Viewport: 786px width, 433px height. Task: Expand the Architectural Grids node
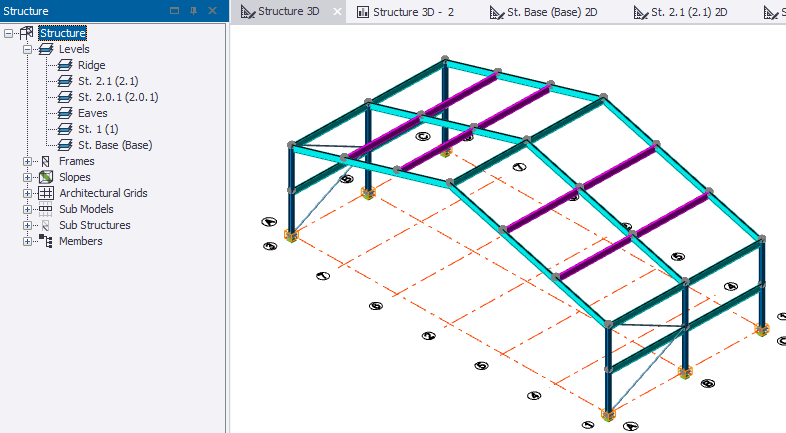click(28, 193)
